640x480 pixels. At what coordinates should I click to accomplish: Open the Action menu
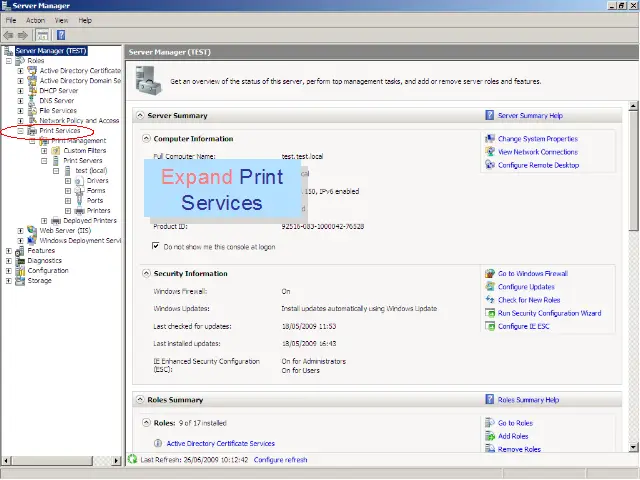(x=35, y=20)
